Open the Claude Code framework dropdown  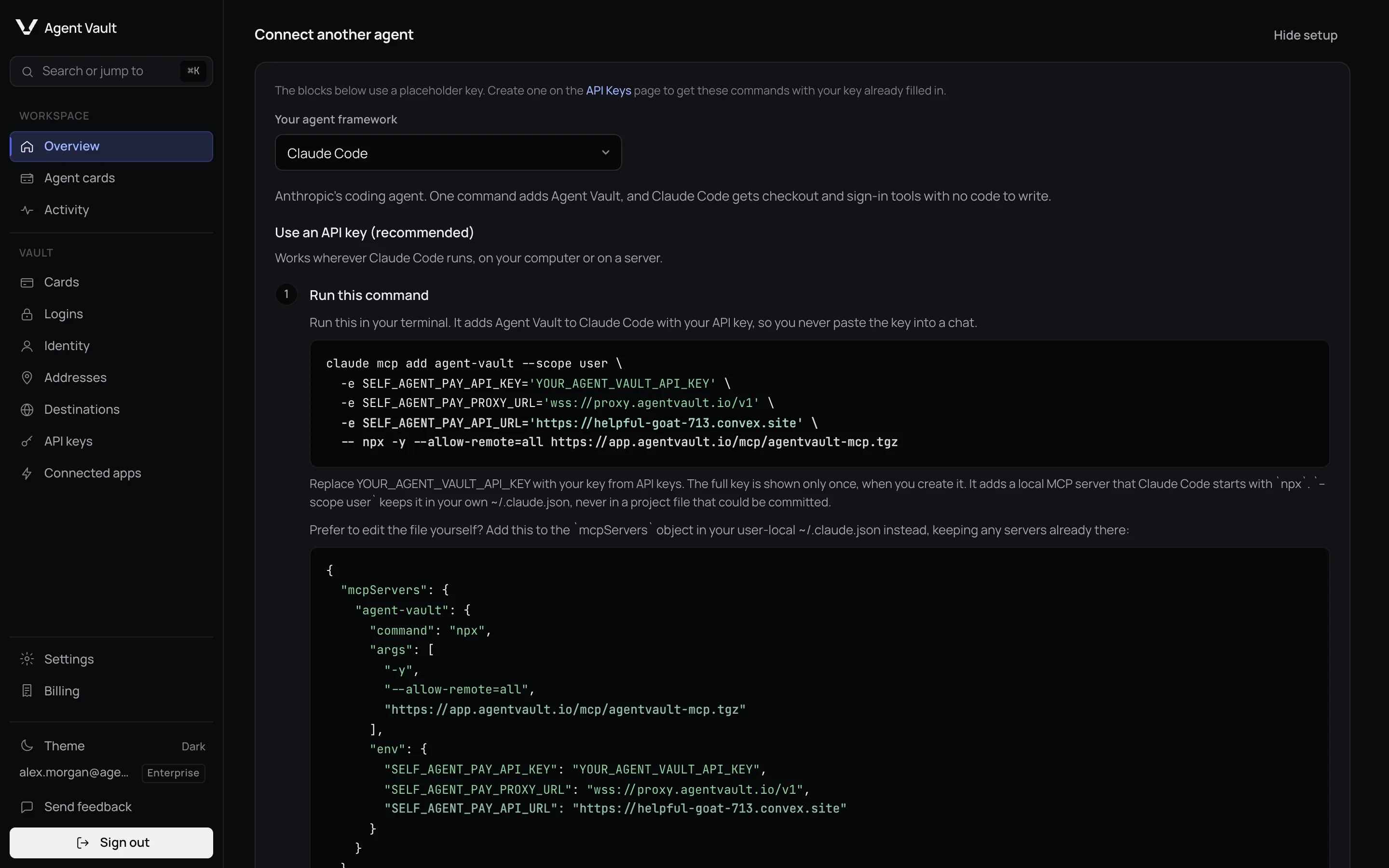pyautogui.click(x=448, y=153)
